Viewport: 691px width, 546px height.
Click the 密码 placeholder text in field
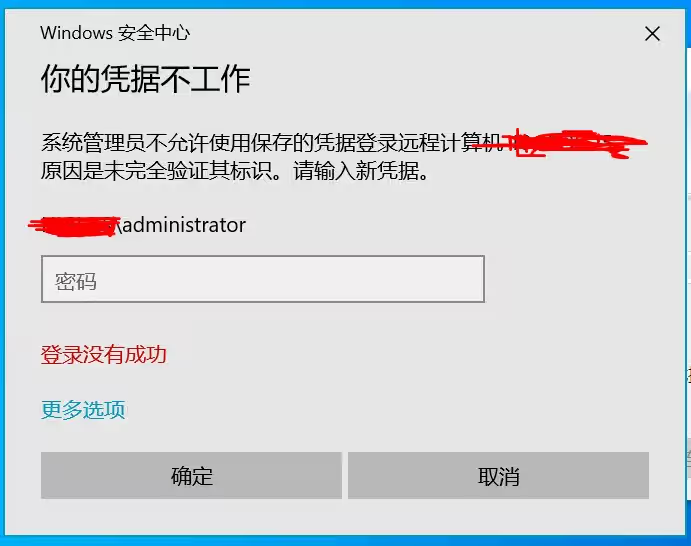75,282
